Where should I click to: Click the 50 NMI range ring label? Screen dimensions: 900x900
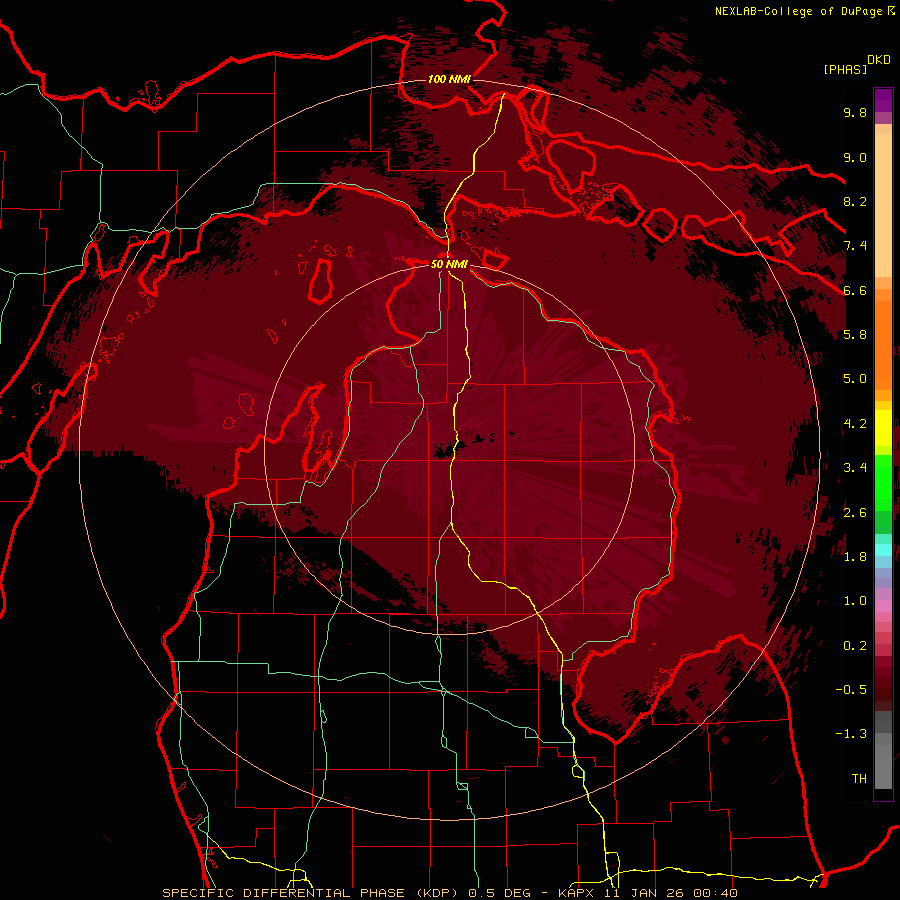click(449, 264)
